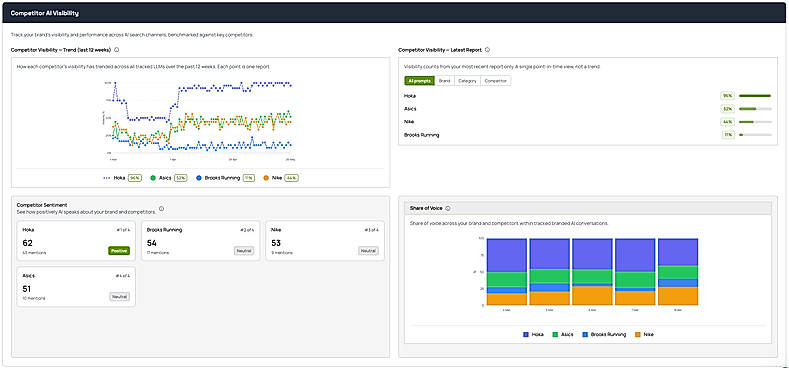This screenshot has width=789, height=368.
Task: Click the Competitor AI Visibility header title
Action: tap(44, 14)
